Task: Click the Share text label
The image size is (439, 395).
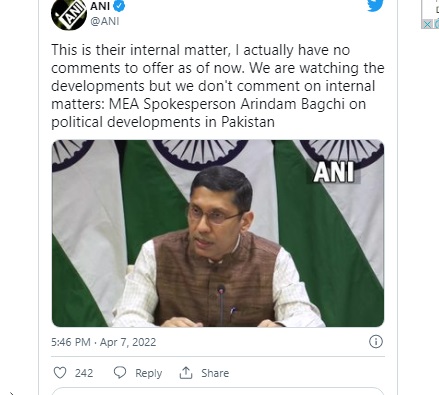Action: pyautogui.click(x=215, y=373)
